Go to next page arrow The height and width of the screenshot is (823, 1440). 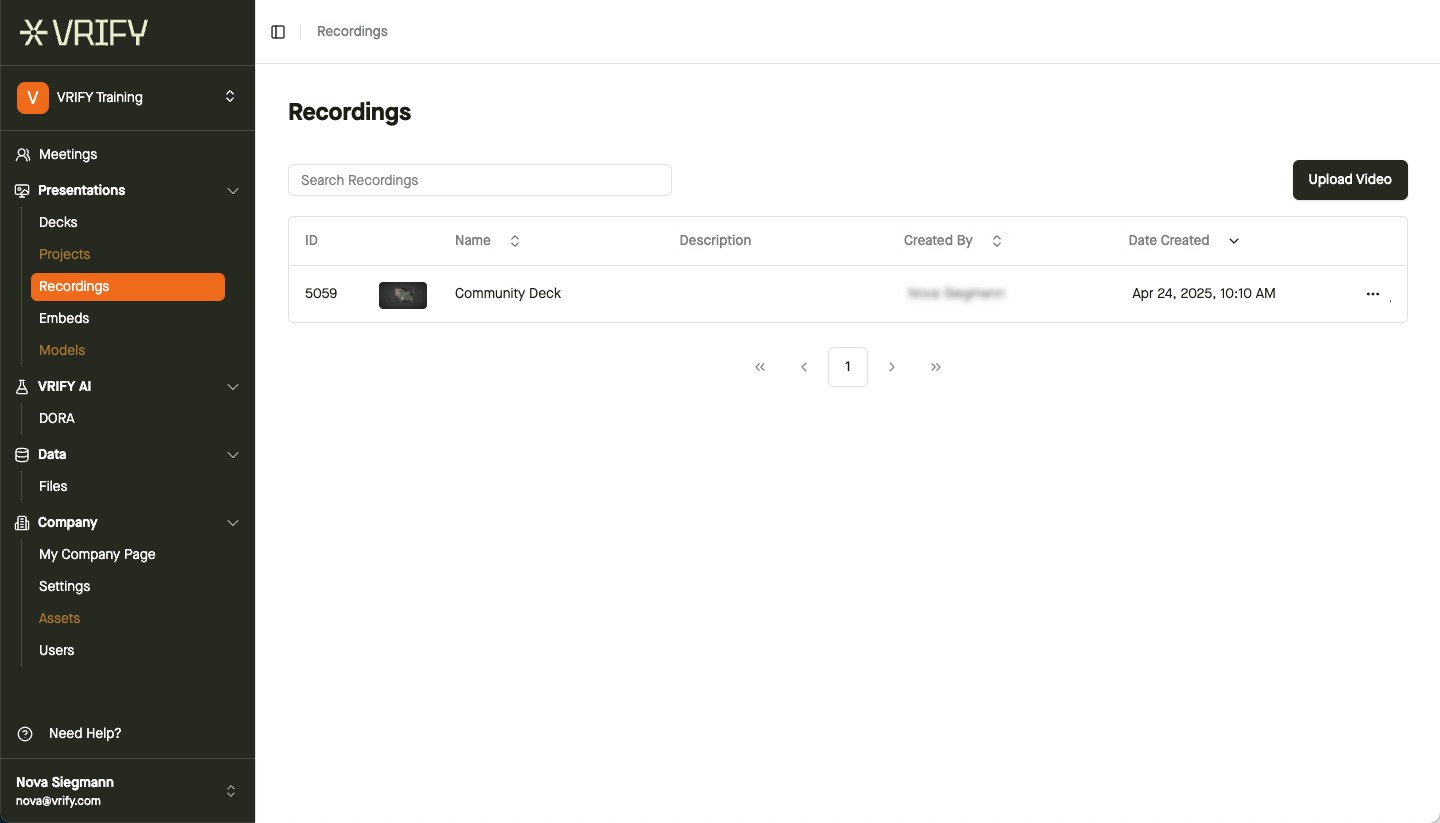click(x=892, y=367)
